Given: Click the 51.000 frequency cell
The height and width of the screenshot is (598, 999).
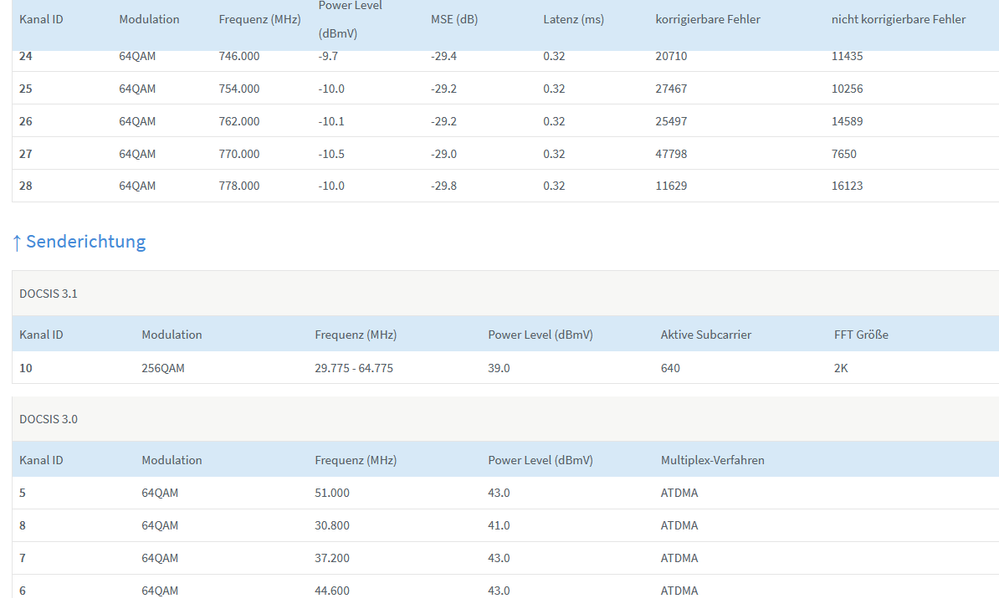Looking at the screenshot, I should 332,493.
